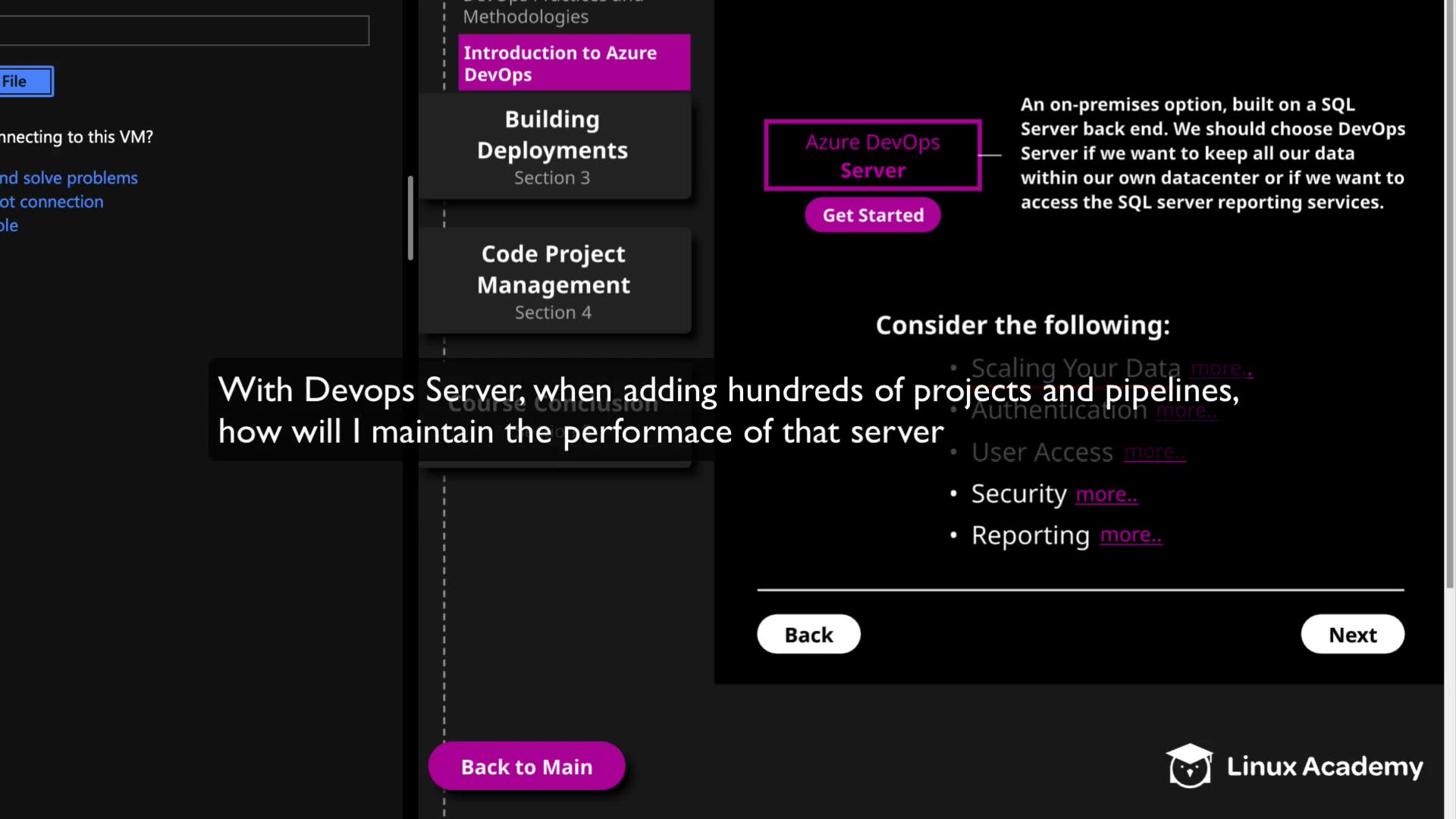The image size is (1456, 819).
Task: Click the solve problems troubleshooting link
Action: 70,177
